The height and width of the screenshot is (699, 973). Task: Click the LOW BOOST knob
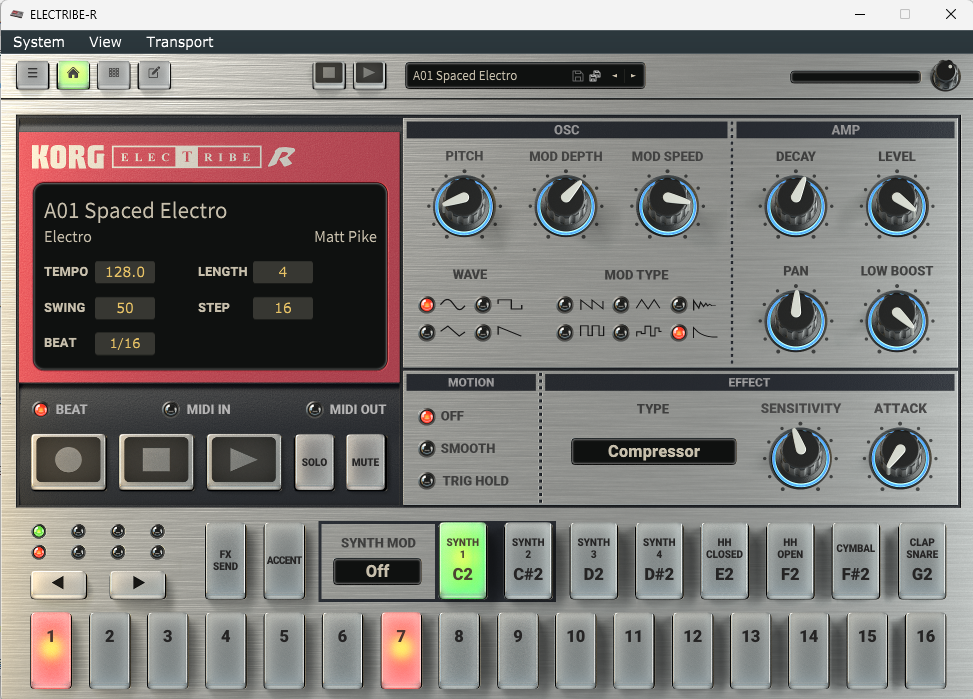coord(897,320)
